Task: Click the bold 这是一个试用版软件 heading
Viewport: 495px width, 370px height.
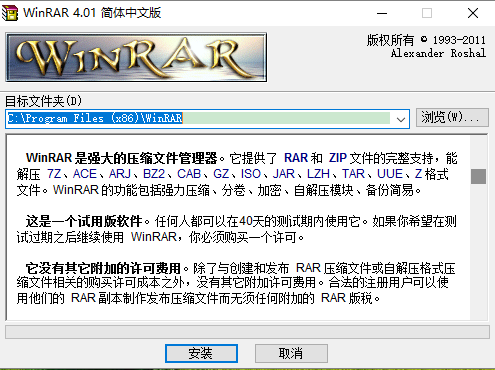Action: (x=84, y=221)
